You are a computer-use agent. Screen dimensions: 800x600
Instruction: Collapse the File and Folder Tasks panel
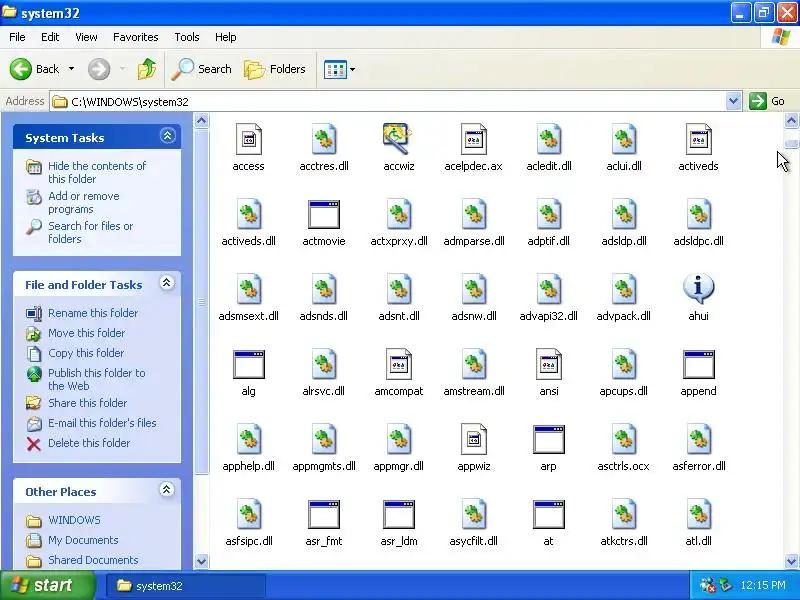tap(166, 283)
